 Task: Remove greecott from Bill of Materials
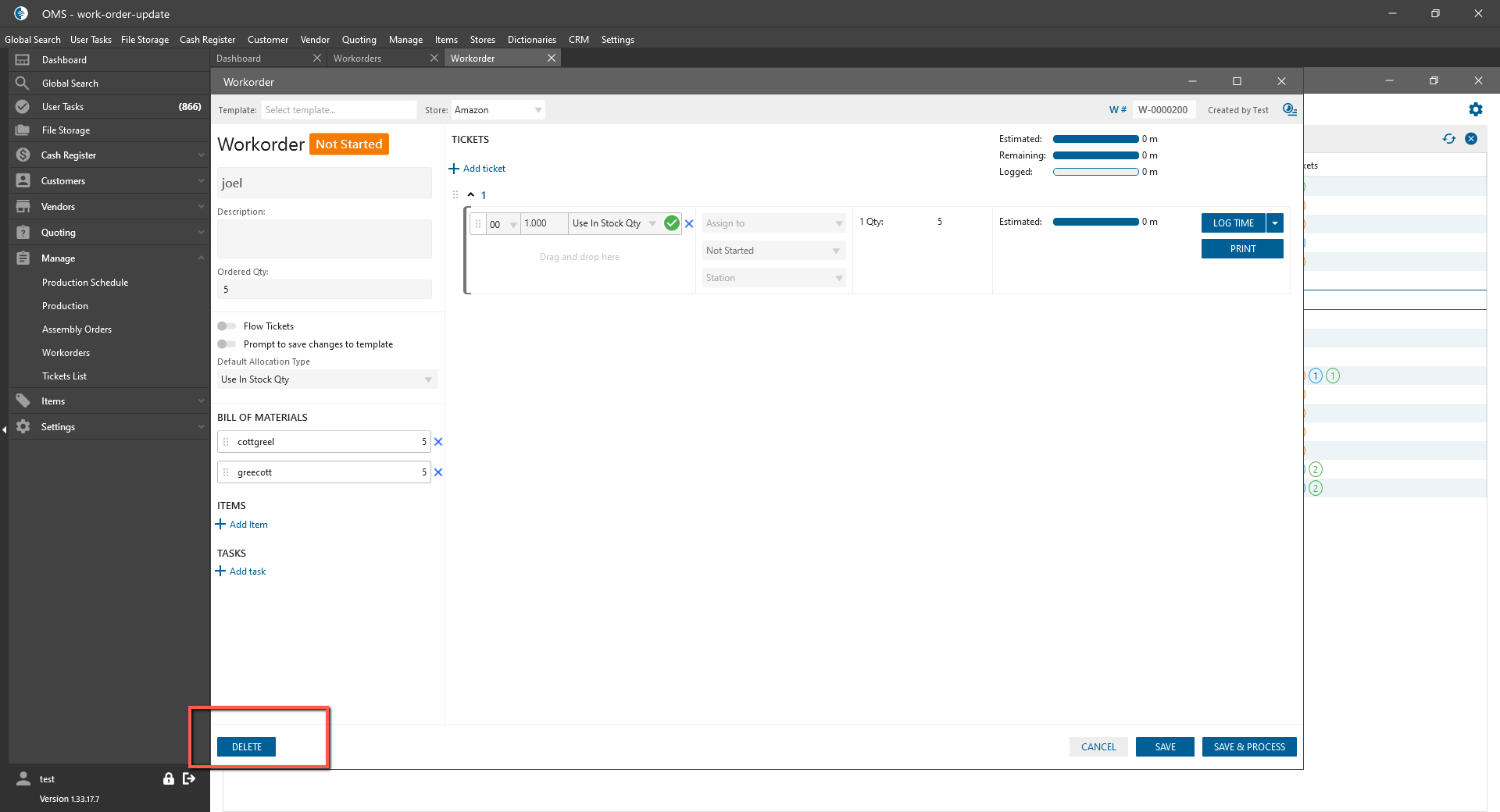[438, 472]
